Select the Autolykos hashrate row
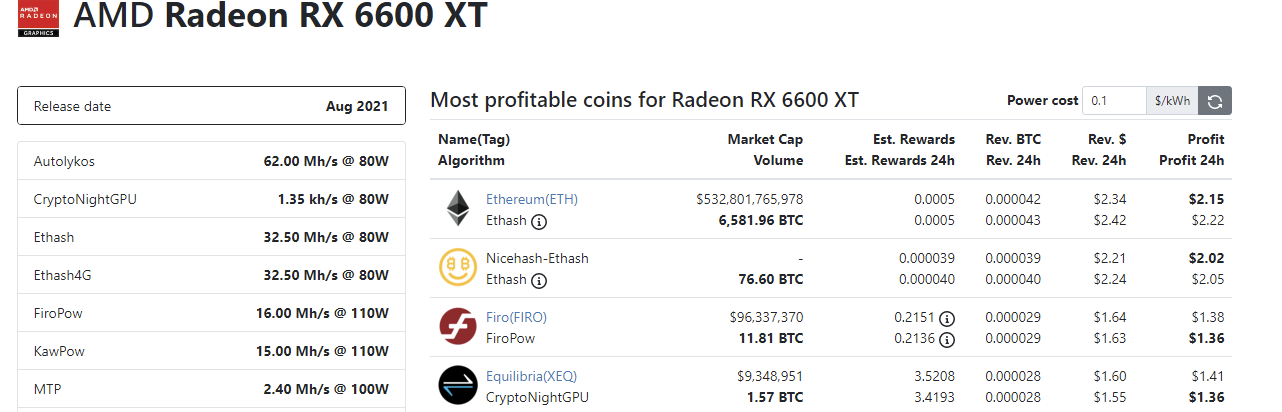 click(x=211, y=161)
